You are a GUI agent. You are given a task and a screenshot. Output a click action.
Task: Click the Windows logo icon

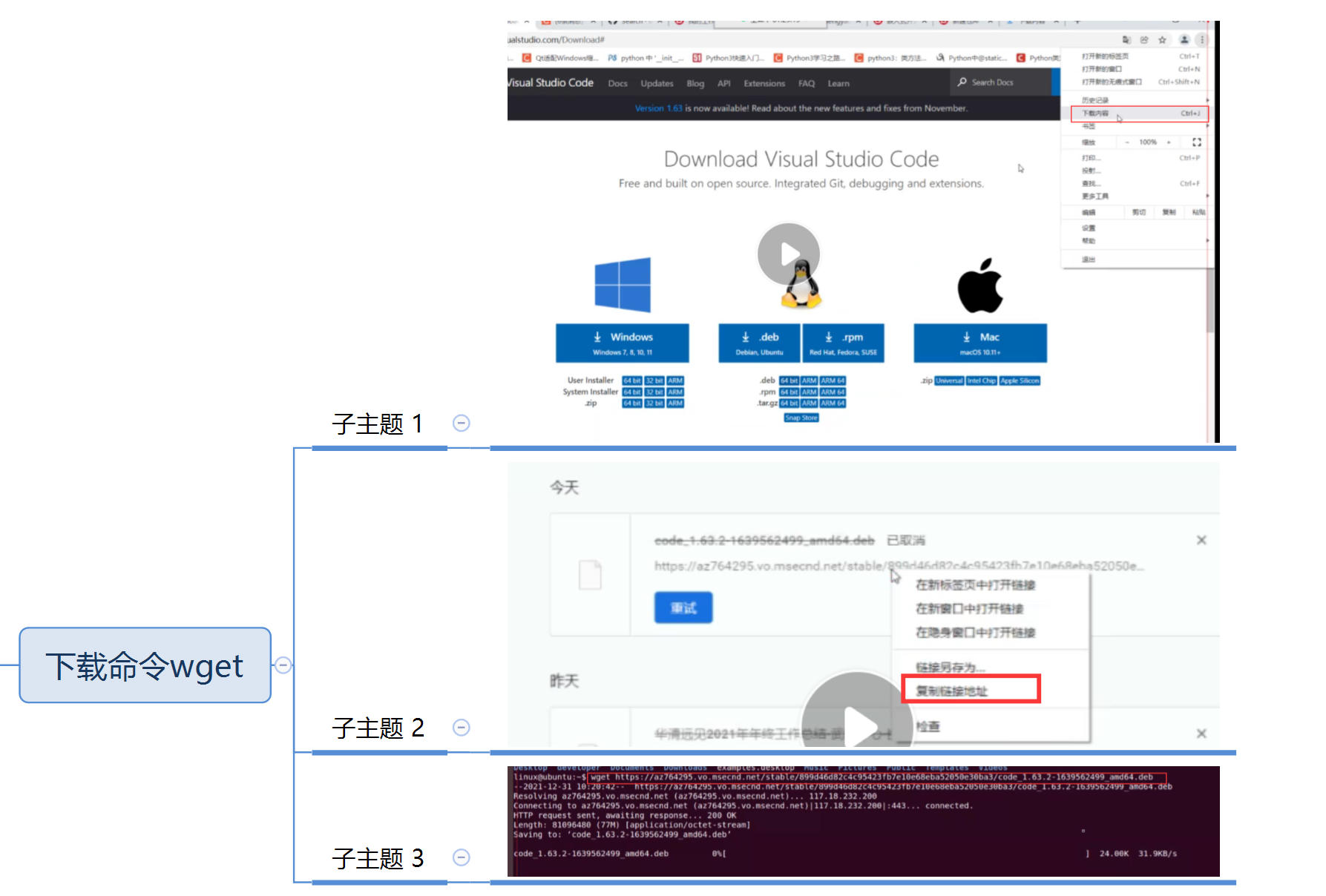point(623,285)
